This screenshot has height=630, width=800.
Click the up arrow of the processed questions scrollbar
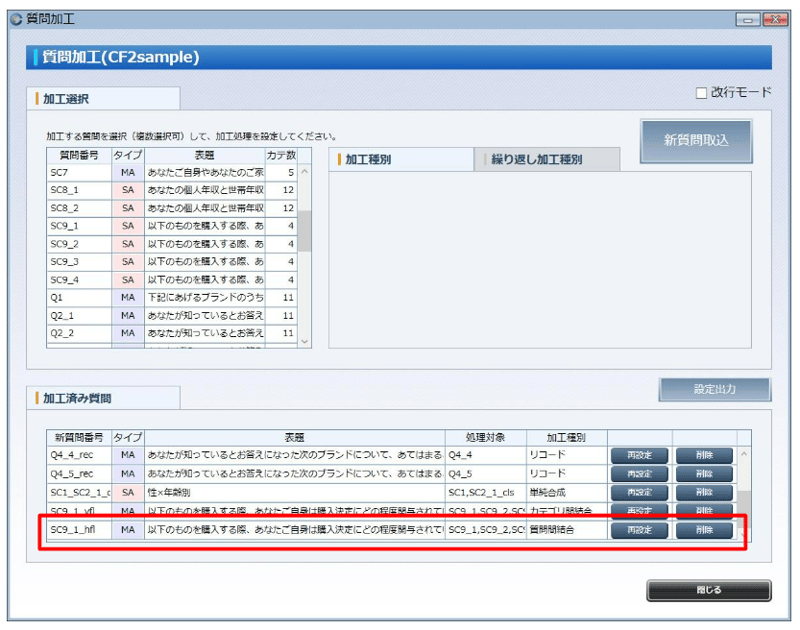pos(746,455)
